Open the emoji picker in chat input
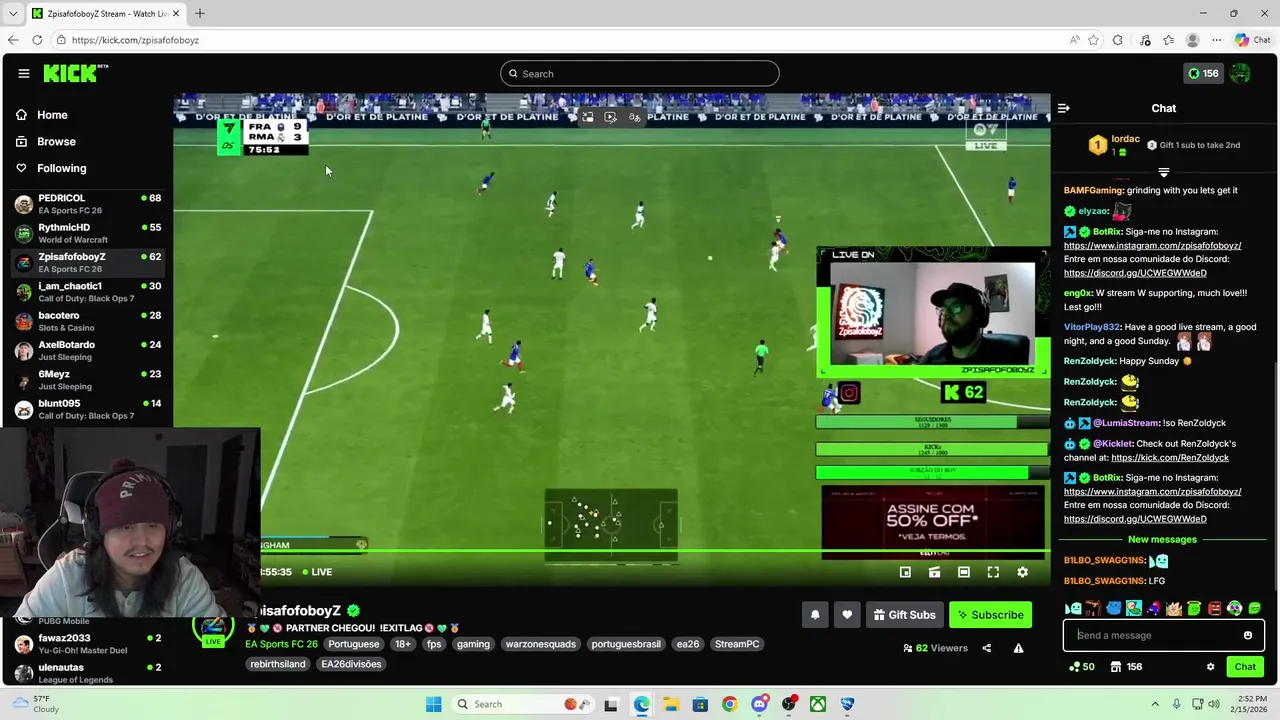 coord(1248,635)
